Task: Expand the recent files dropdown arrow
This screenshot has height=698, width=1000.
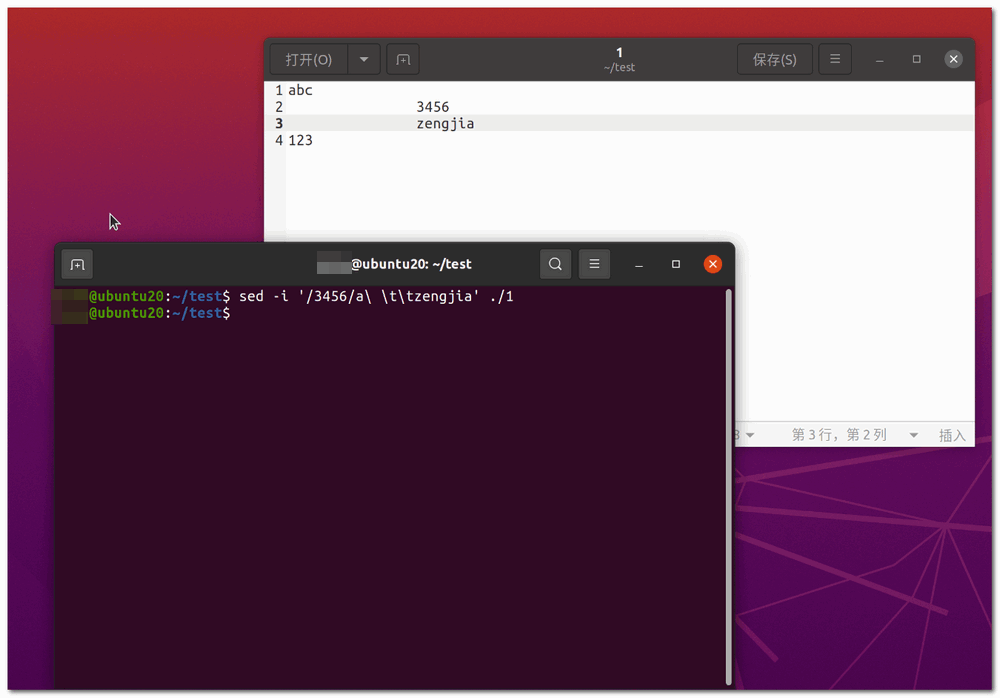Action: point(364,59)
